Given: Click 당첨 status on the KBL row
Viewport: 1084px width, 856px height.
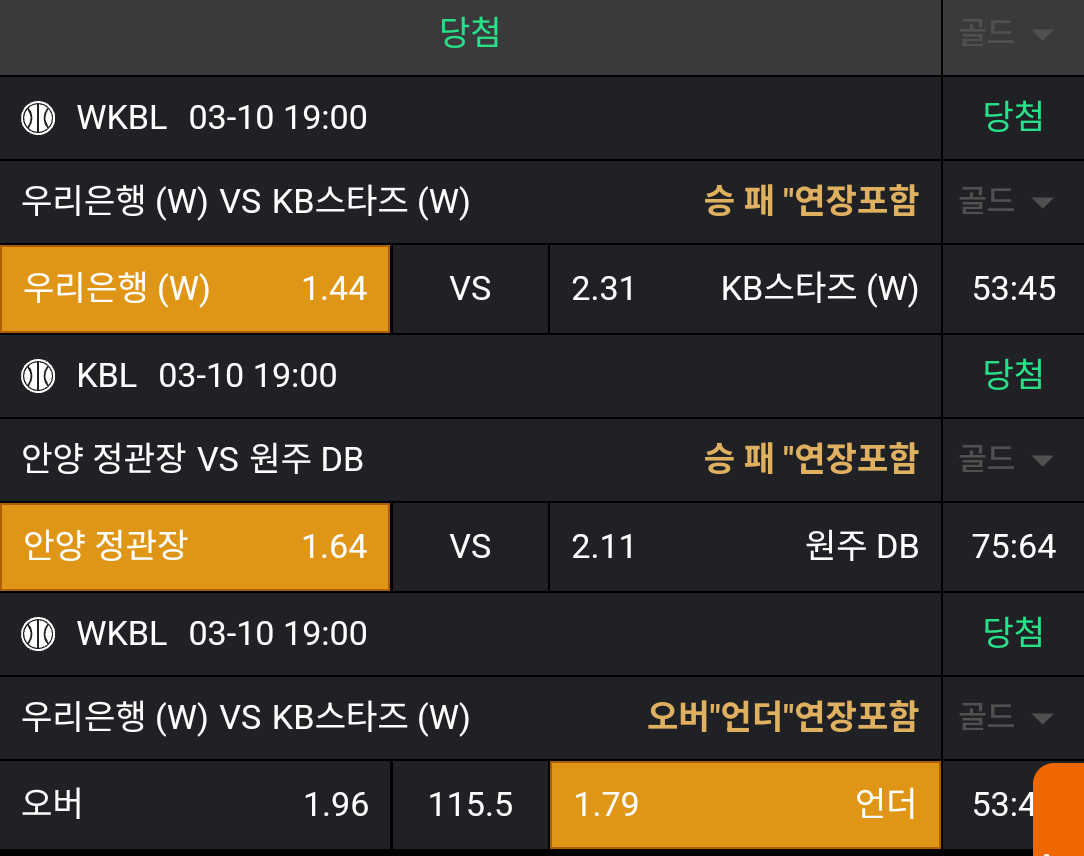Looking at the screenshot, I should (1013, 376).
